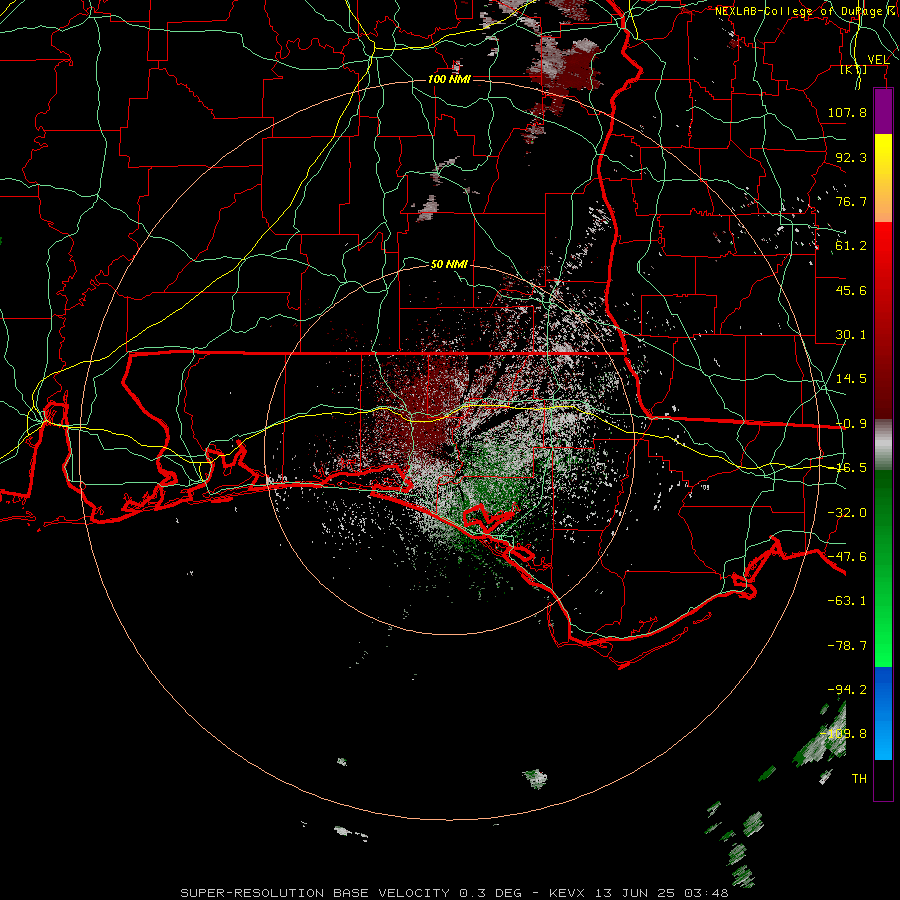Select the 92.3 value on velocity scale
The width and height of the screenshot is (900, 900).
coord(851,157)
